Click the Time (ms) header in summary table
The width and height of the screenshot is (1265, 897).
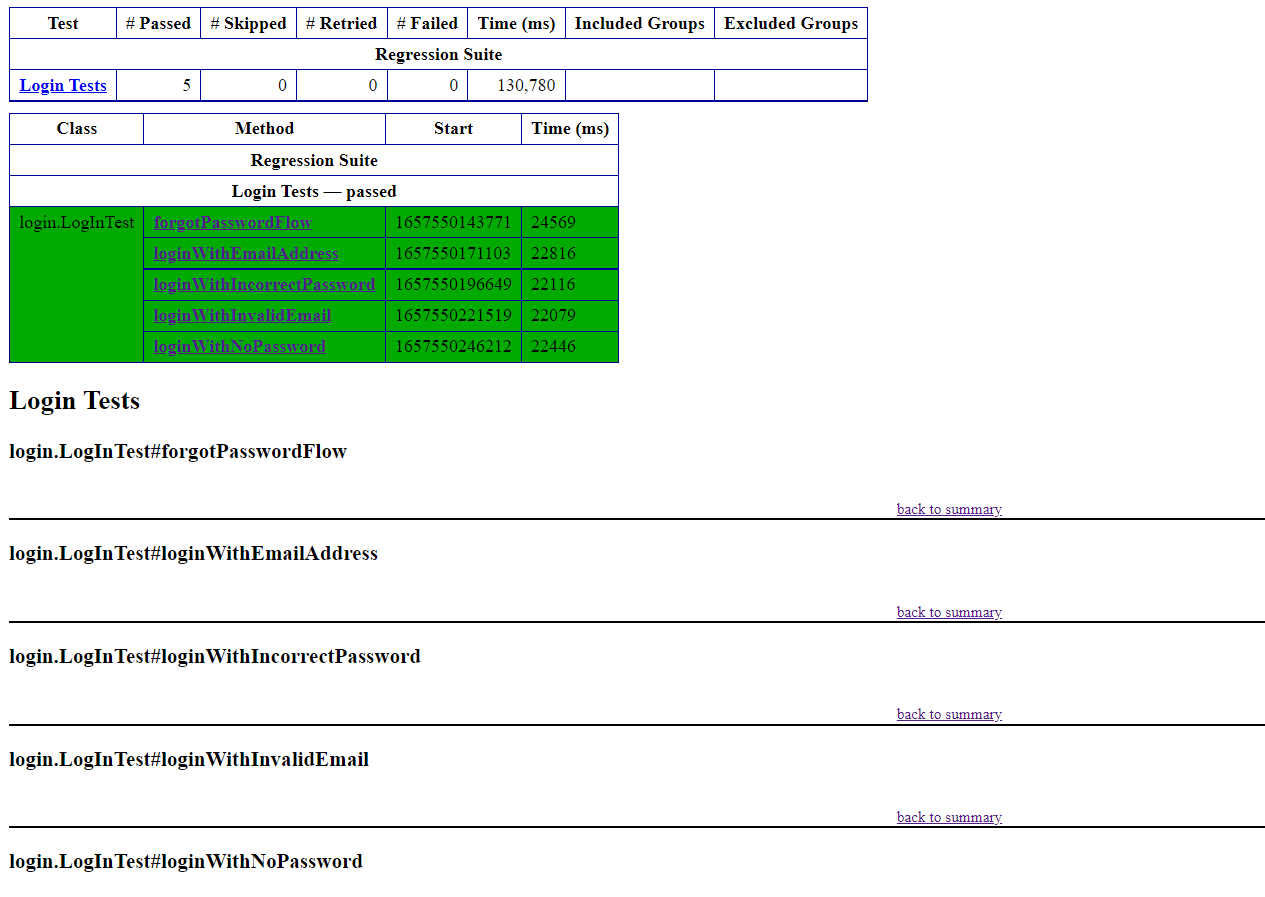tap(516, 23)
